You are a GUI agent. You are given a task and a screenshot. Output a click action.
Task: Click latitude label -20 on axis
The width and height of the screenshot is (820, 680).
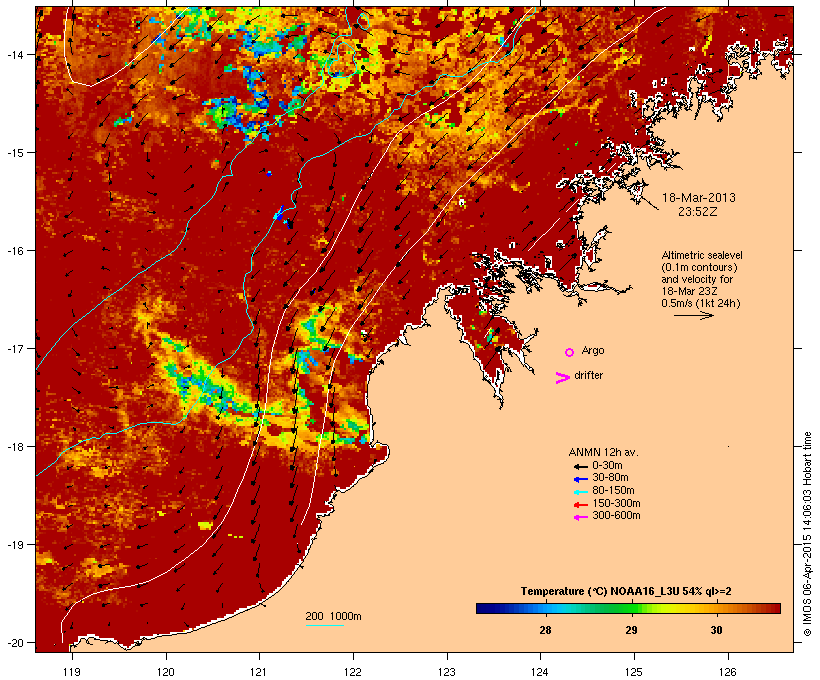(14, 643)
